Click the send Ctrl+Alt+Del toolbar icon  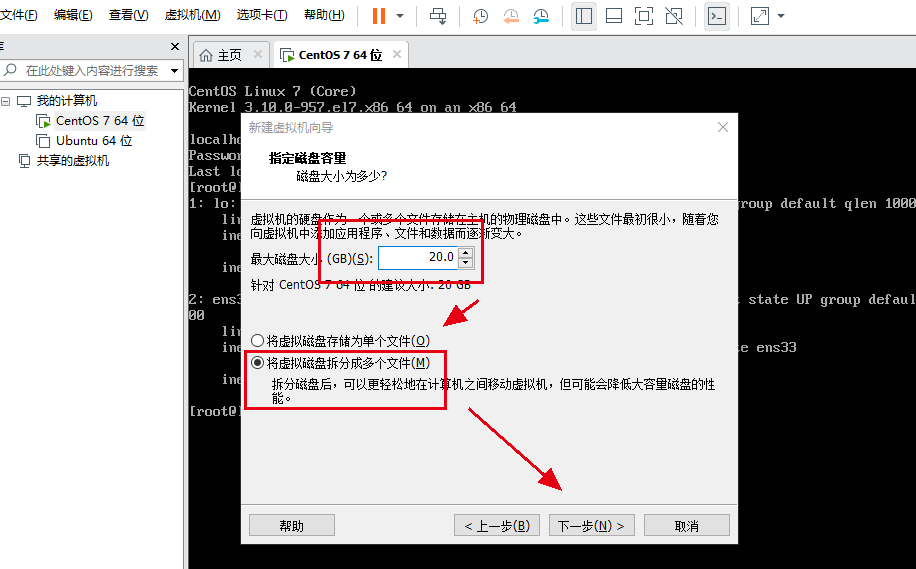(438, 16)
